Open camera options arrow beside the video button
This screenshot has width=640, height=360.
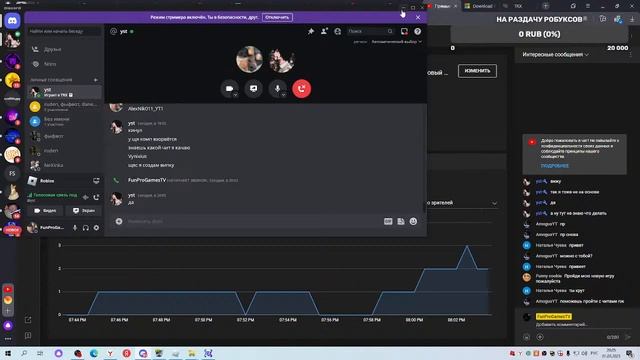click(236, 95)
